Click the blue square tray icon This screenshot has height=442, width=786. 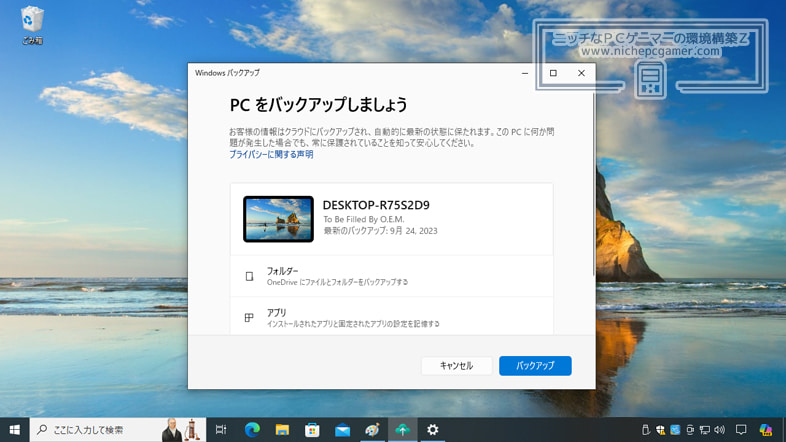pos(675,429)
